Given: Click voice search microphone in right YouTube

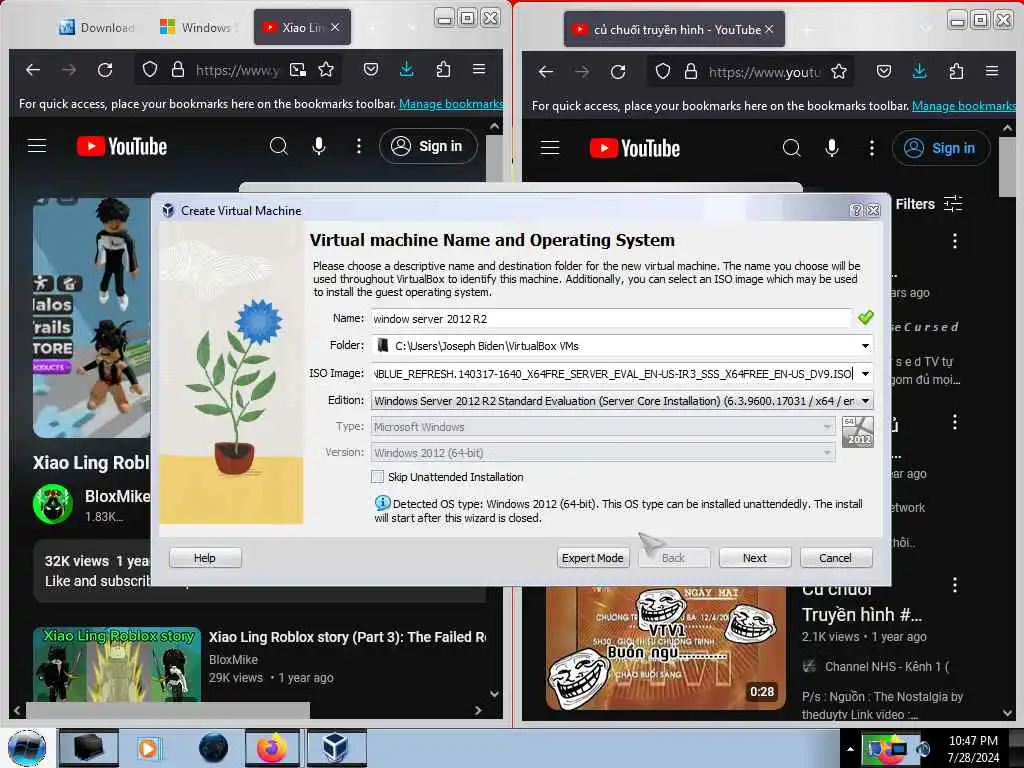Looking at the screenshot, I should [x=831, y=148].
